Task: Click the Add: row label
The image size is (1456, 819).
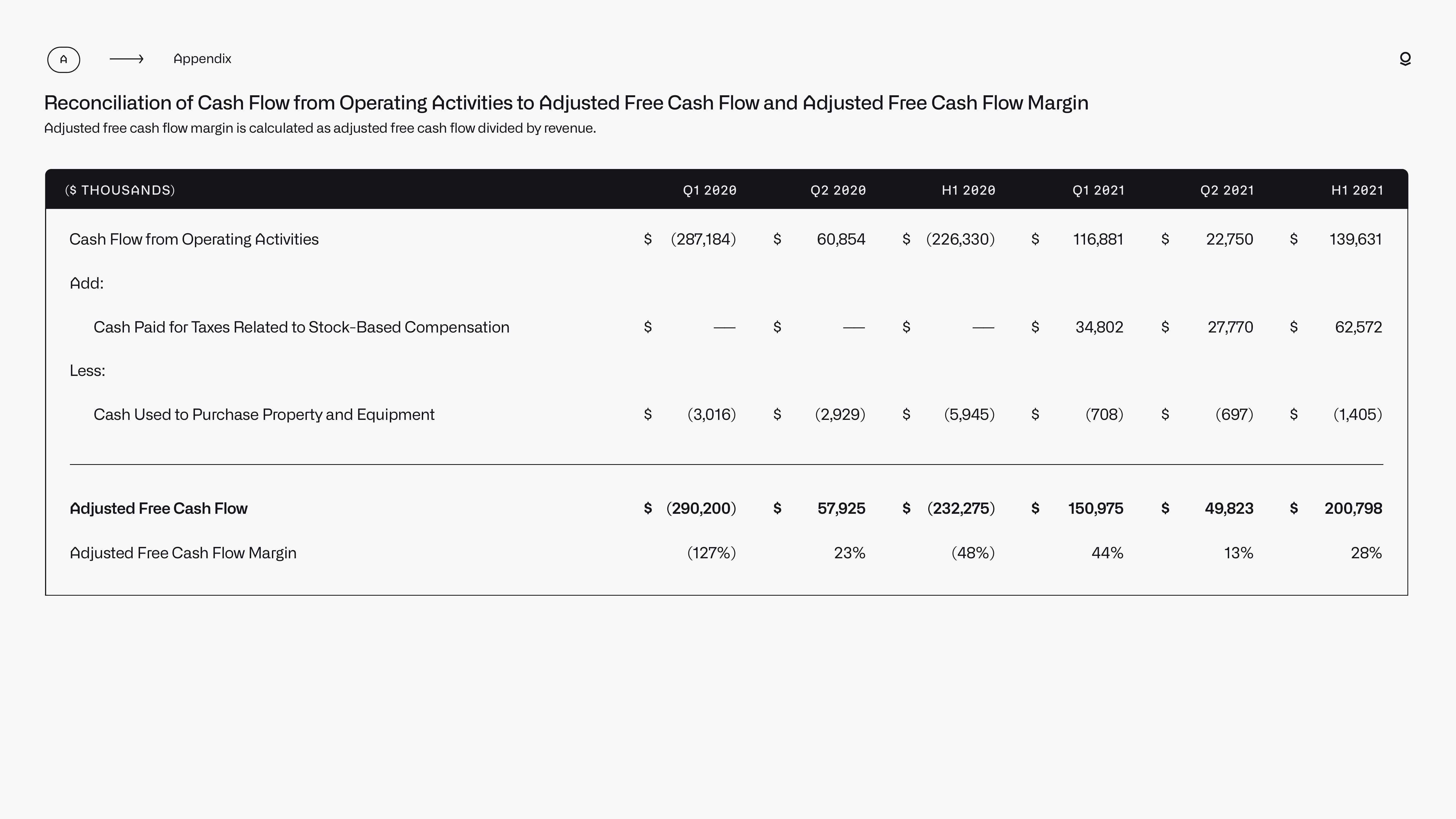Action: (x=87, y=283)
